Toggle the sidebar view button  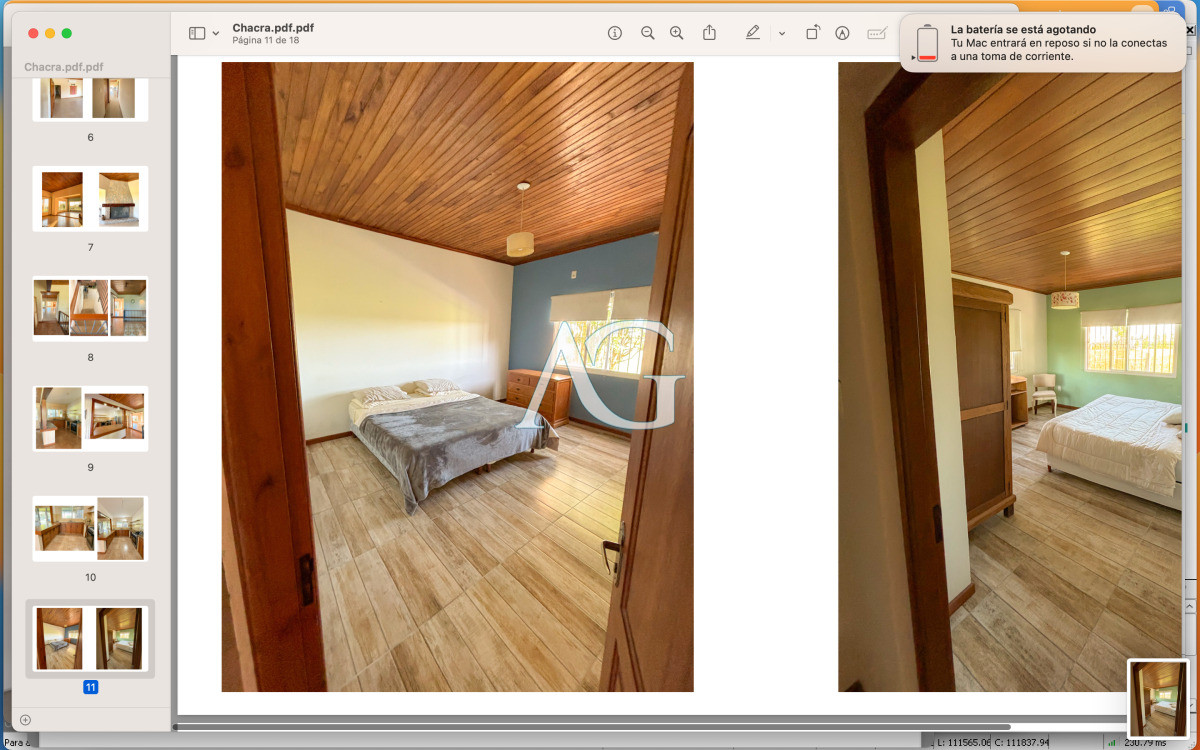point(197,33)
